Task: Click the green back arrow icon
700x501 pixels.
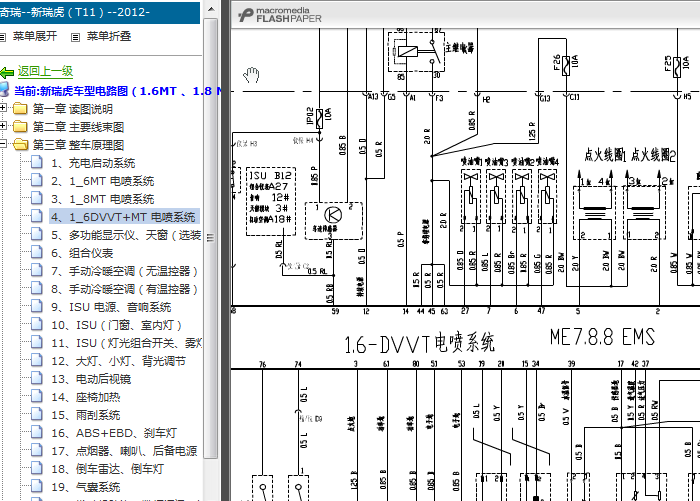Action: point(7,72)
